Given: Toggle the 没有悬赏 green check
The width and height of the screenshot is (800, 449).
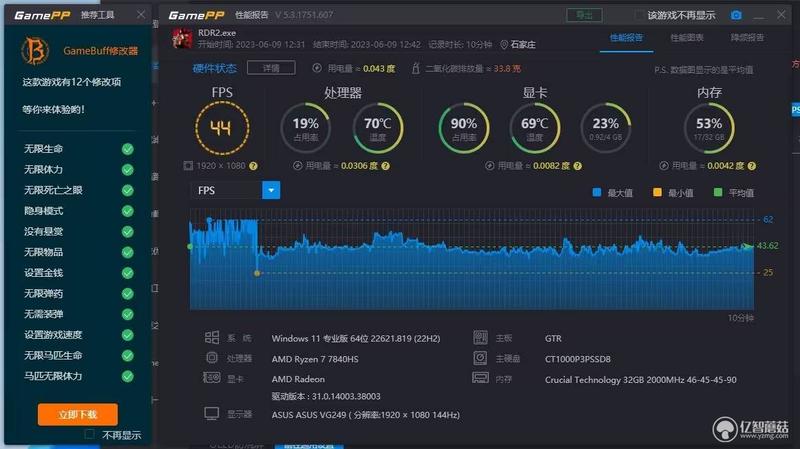Looking at the screenshot, I should pyautogui.click(x=128, y=232).
